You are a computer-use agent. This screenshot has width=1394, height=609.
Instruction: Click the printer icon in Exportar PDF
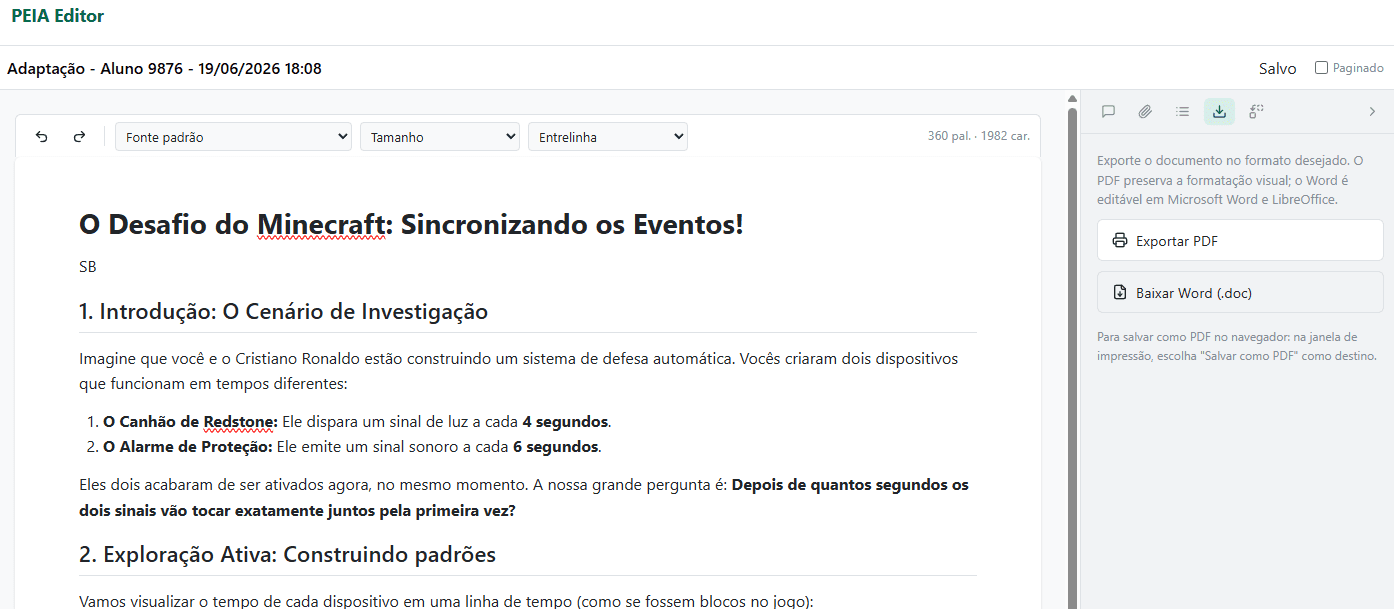(x=1120, y=241)
